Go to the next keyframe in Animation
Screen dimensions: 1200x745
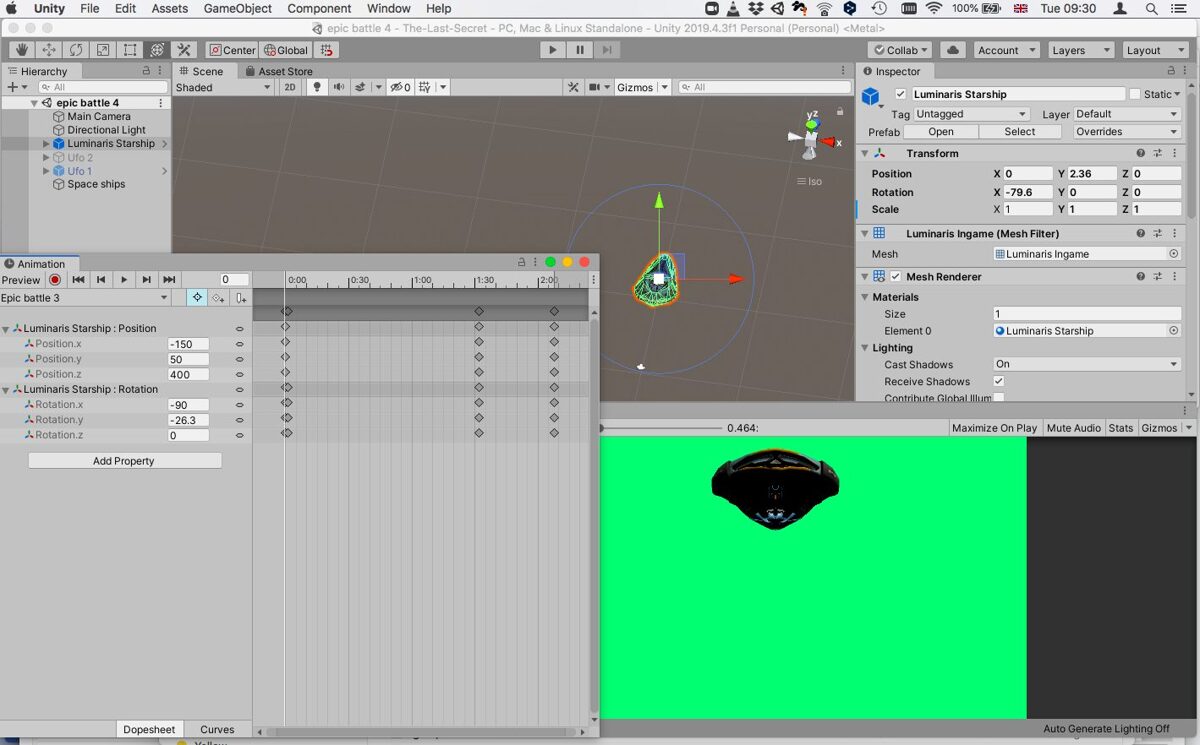pyautogui.click(x=147, y=280)
